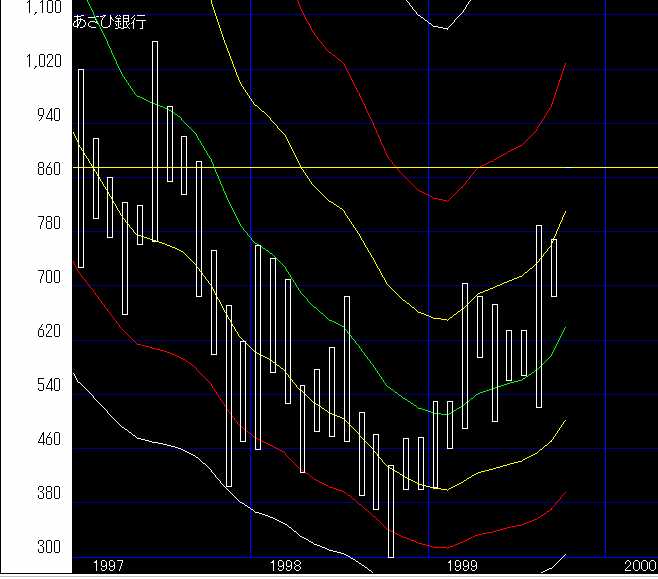
Task: Select the 2000 year label
Action: pos(639,566)
